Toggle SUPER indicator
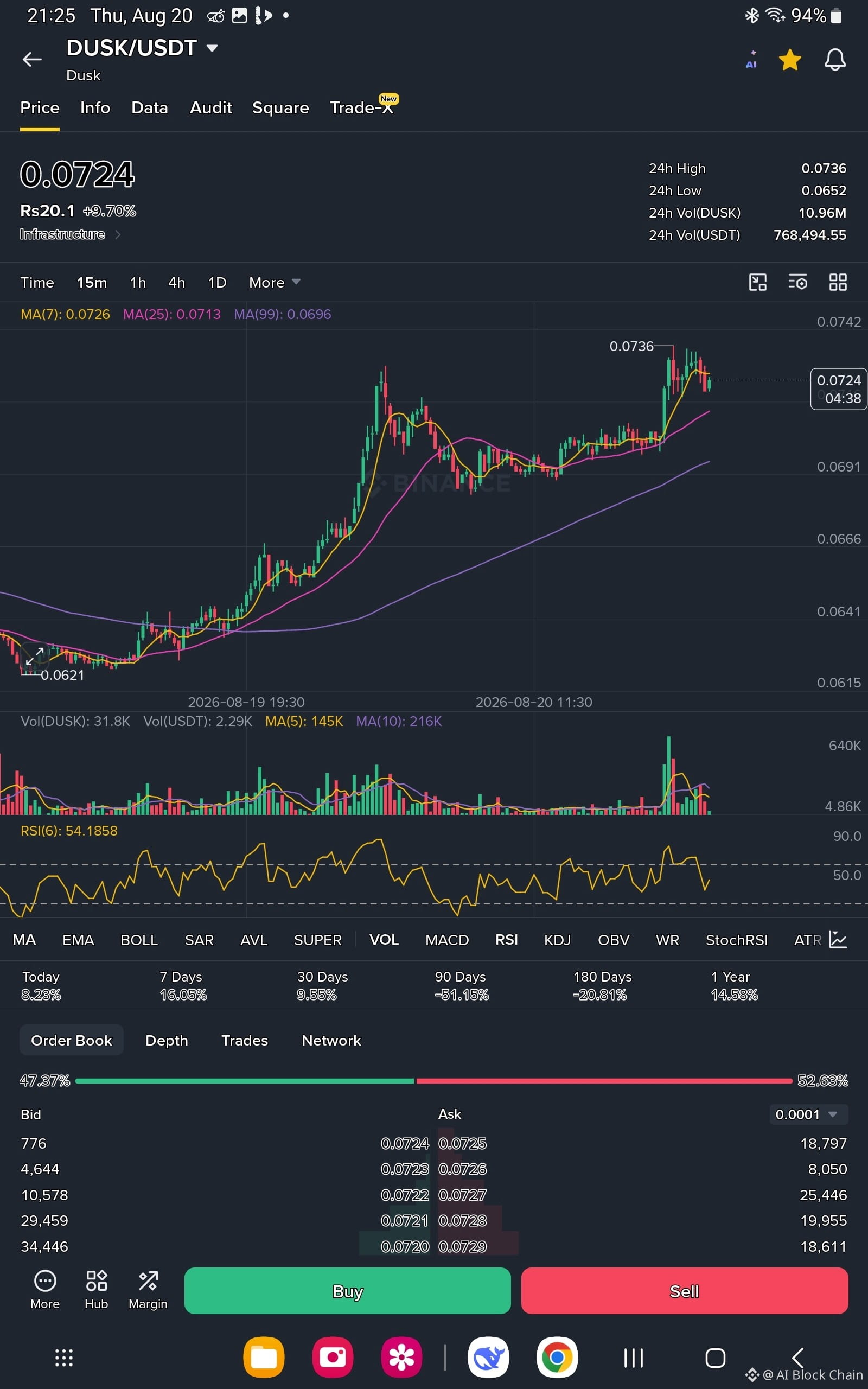This screenshot has width=868, height=1389. point(317,940)
